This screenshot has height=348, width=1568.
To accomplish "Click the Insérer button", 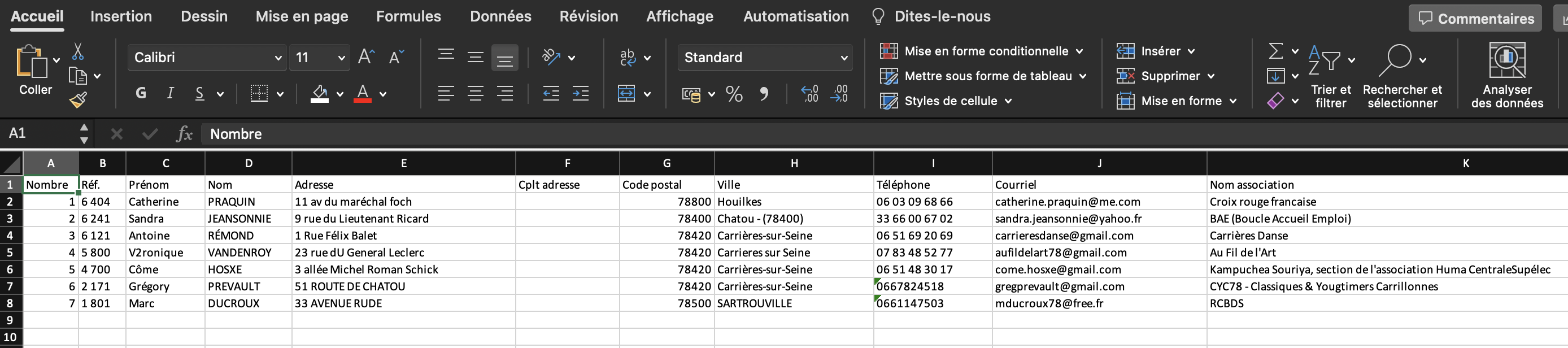I will (1155, 51).
